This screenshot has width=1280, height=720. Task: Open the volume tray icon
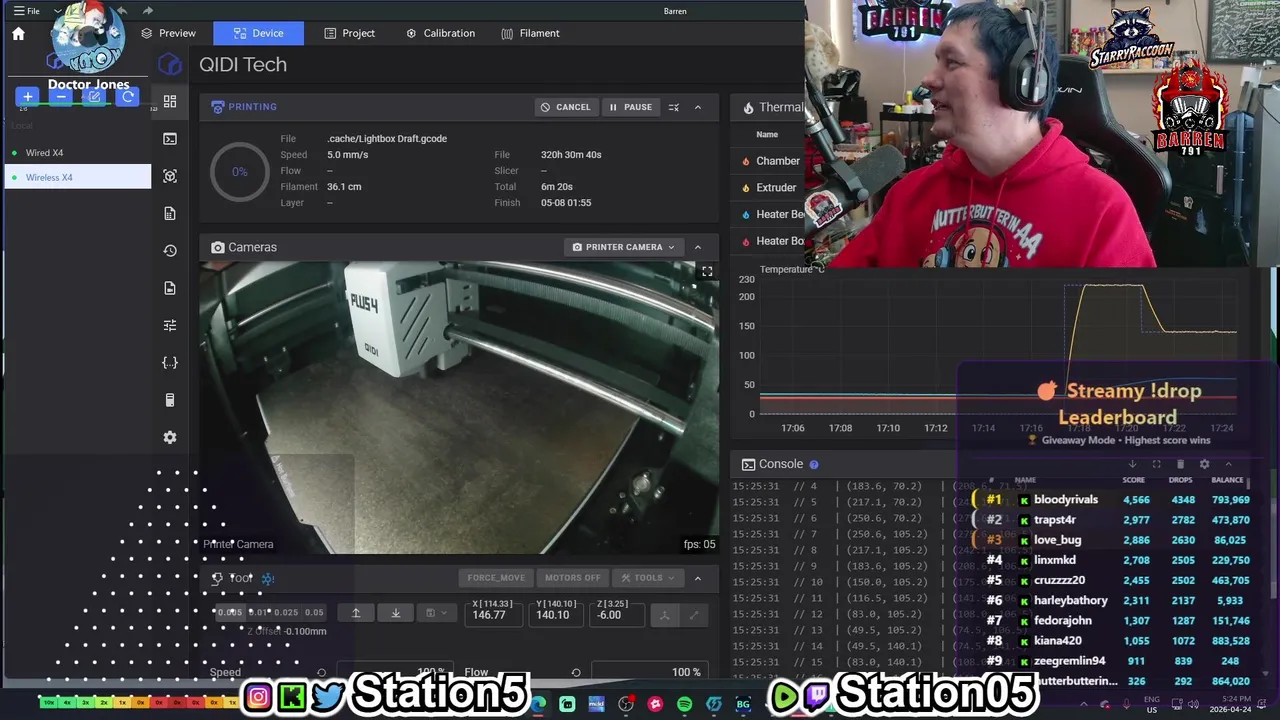(x=1191, y=704)
